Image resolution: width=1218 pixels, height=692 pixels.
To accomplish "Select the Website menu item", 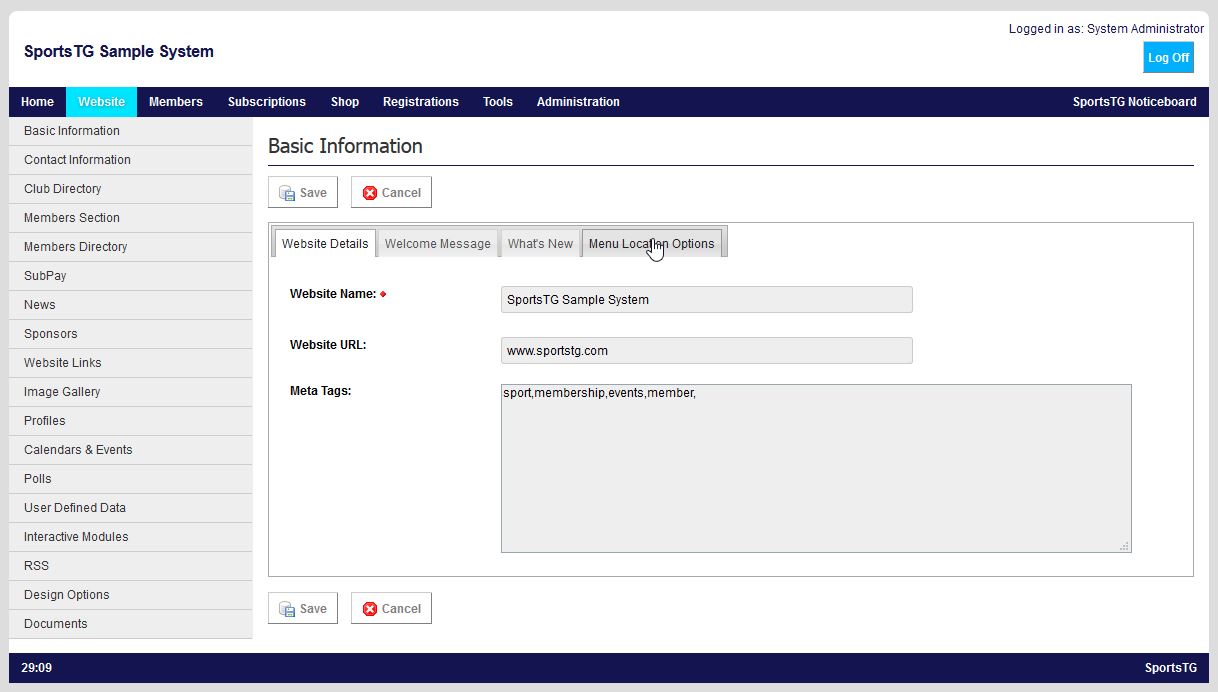I will coord(101,102).
